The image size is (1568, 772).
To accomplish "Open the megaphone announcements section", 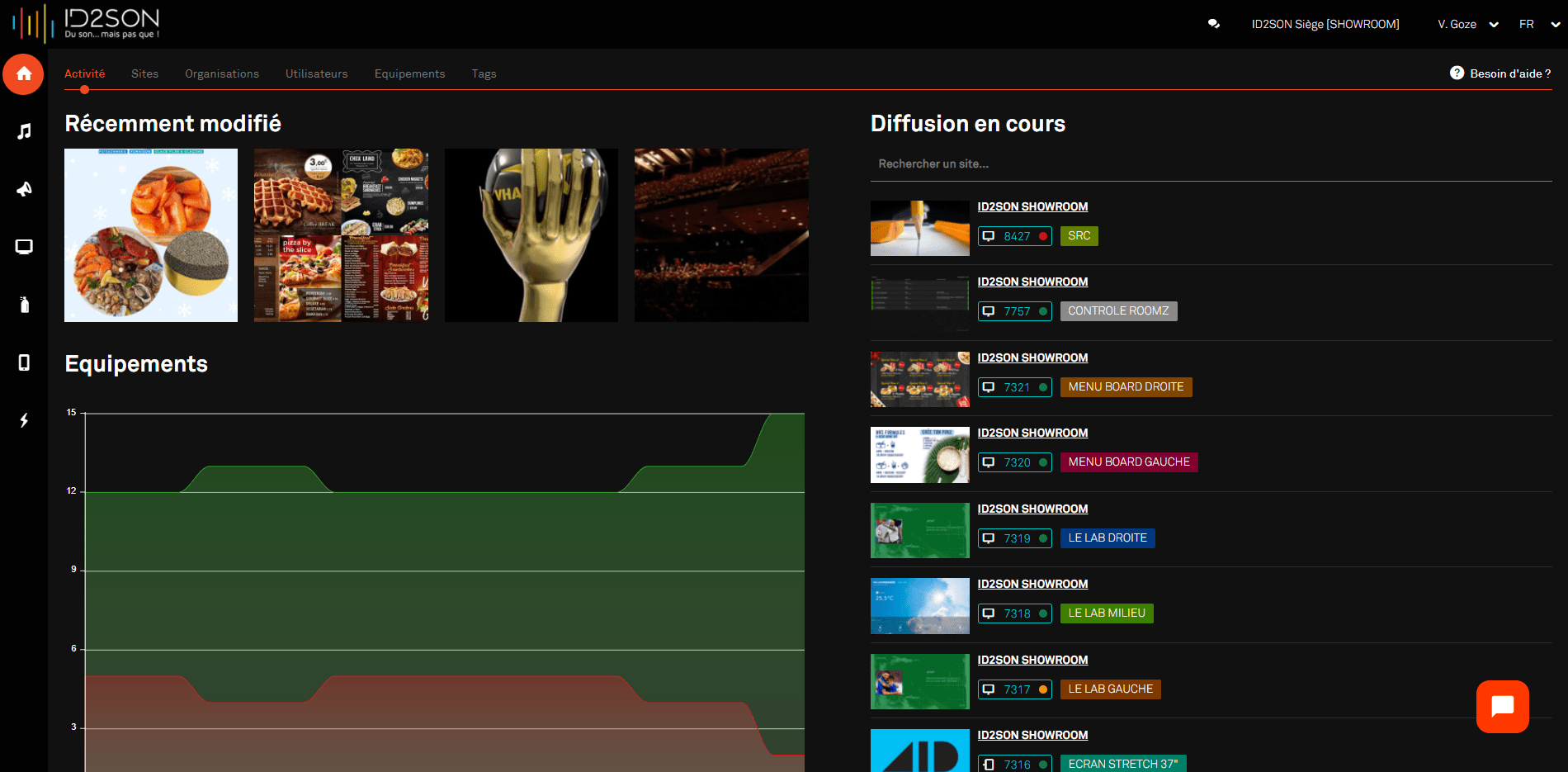I will tap(24, 189).
